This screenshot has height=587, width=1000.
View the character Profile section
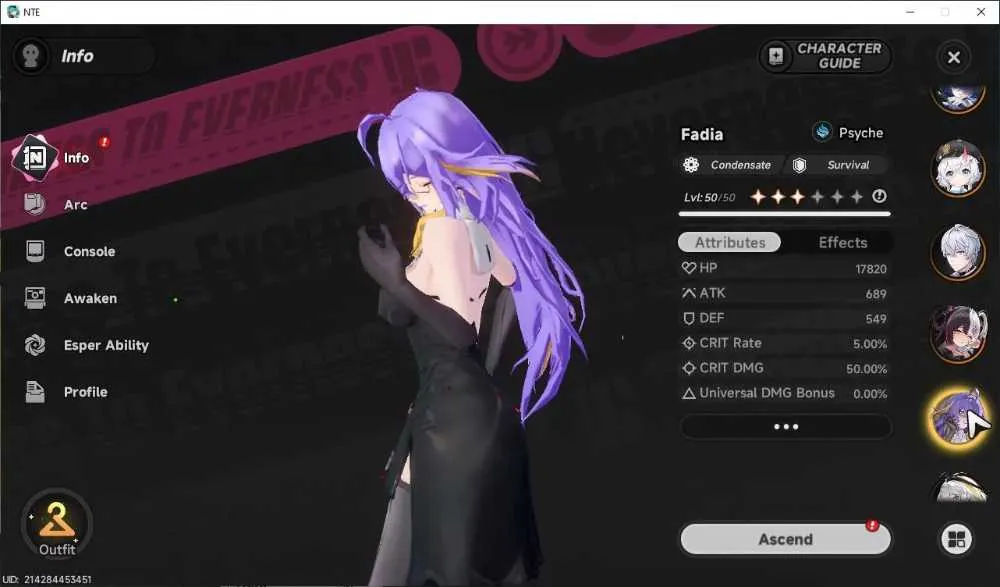[85, 392]
